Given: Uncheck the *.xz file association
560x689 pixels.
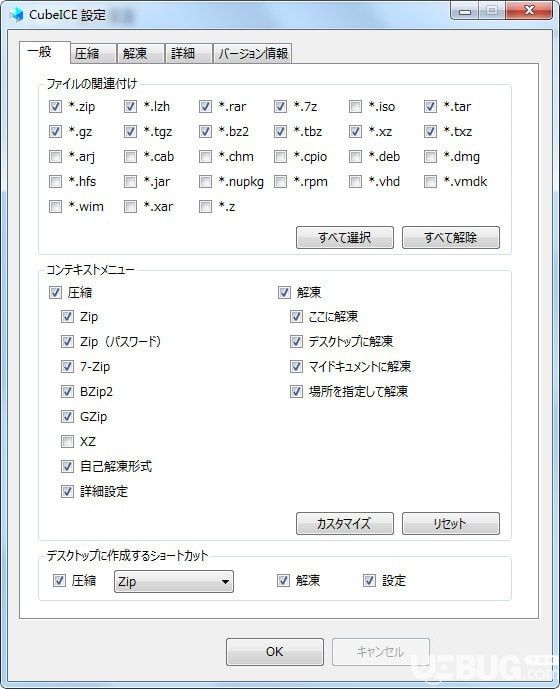Looking at the screenshot, I should click(x=355, y=131).
